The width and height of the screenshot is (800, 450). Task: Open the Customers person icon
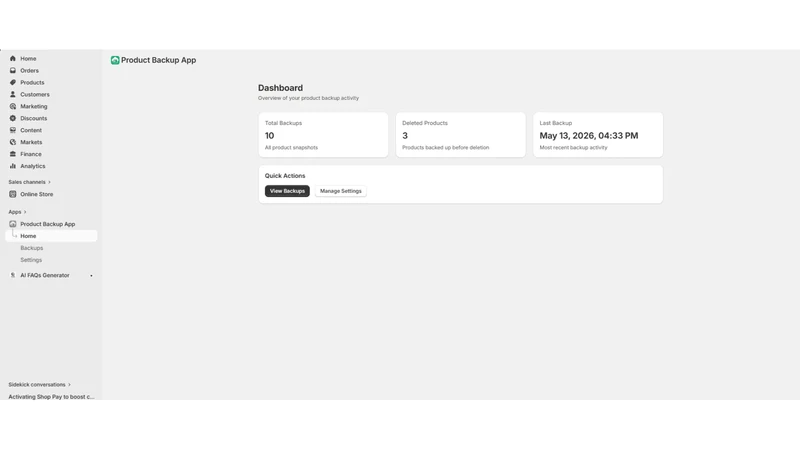13,94
